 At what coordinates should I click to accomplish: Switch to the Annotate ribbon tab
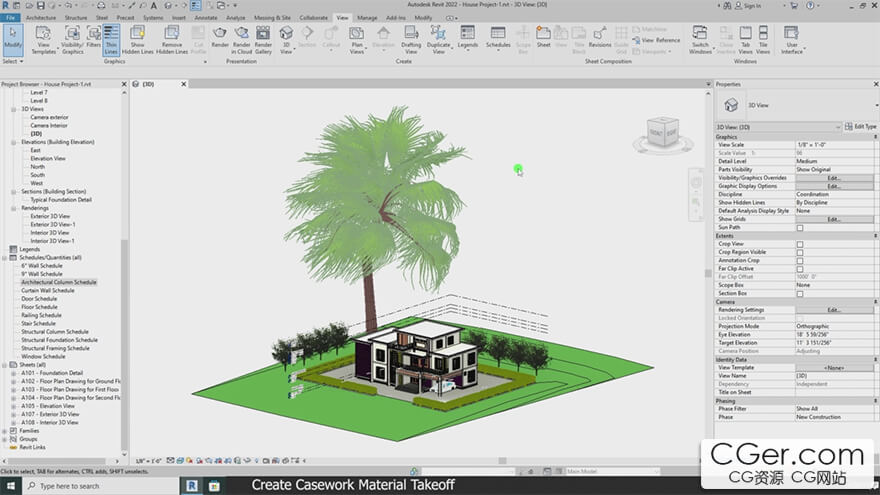pyautogui.click(x=205, y=18)
